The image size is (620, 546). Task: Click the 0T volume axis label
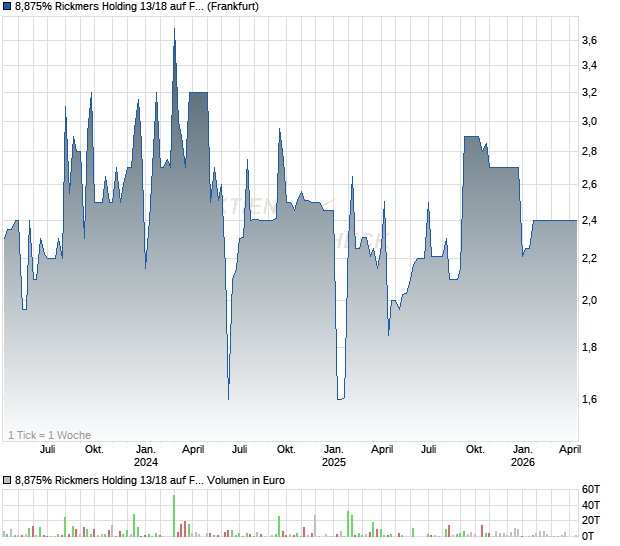[588, 536]
